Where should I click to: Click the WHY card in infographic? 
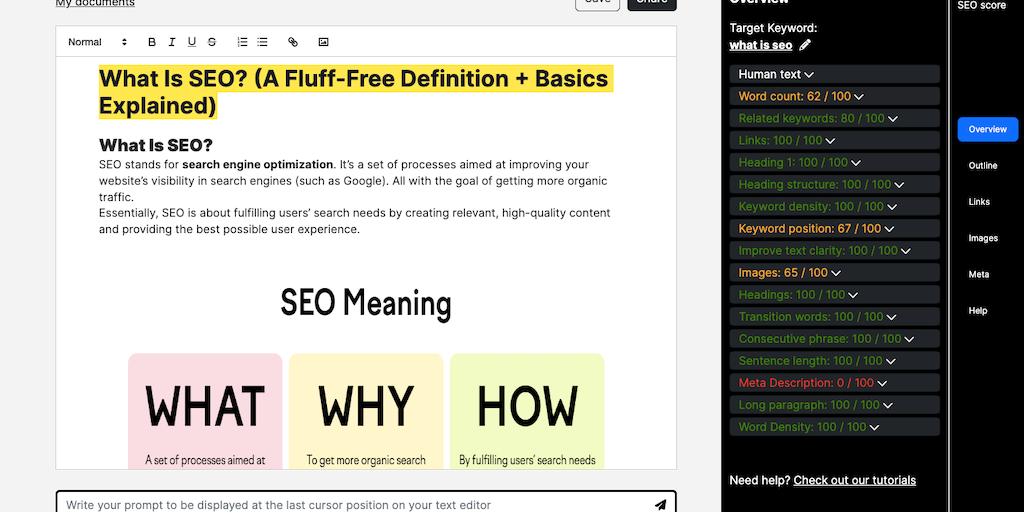[x=366, y=411]
